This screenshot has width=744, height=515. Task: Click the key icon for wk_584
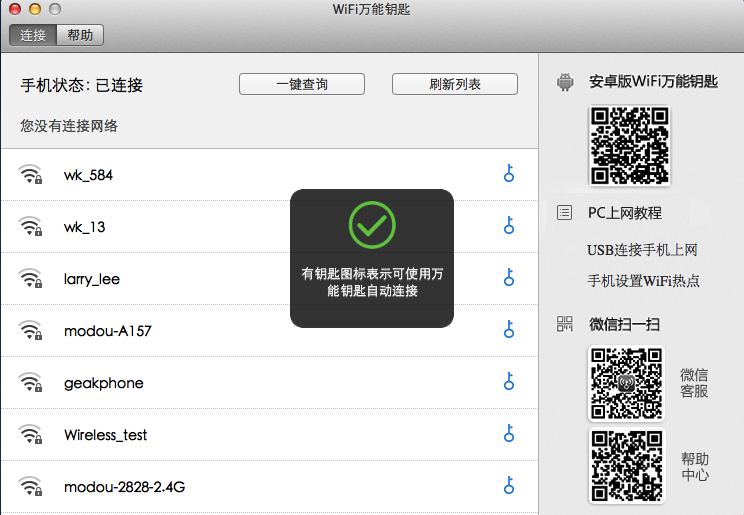coord(509,173)
